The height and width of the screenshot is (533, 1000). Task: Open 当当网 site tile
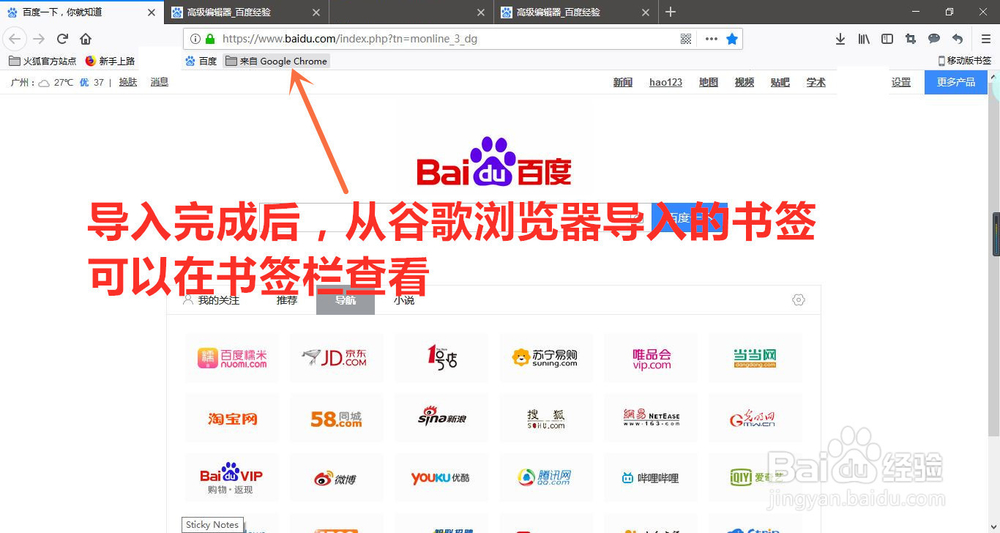tap(755, 358)
